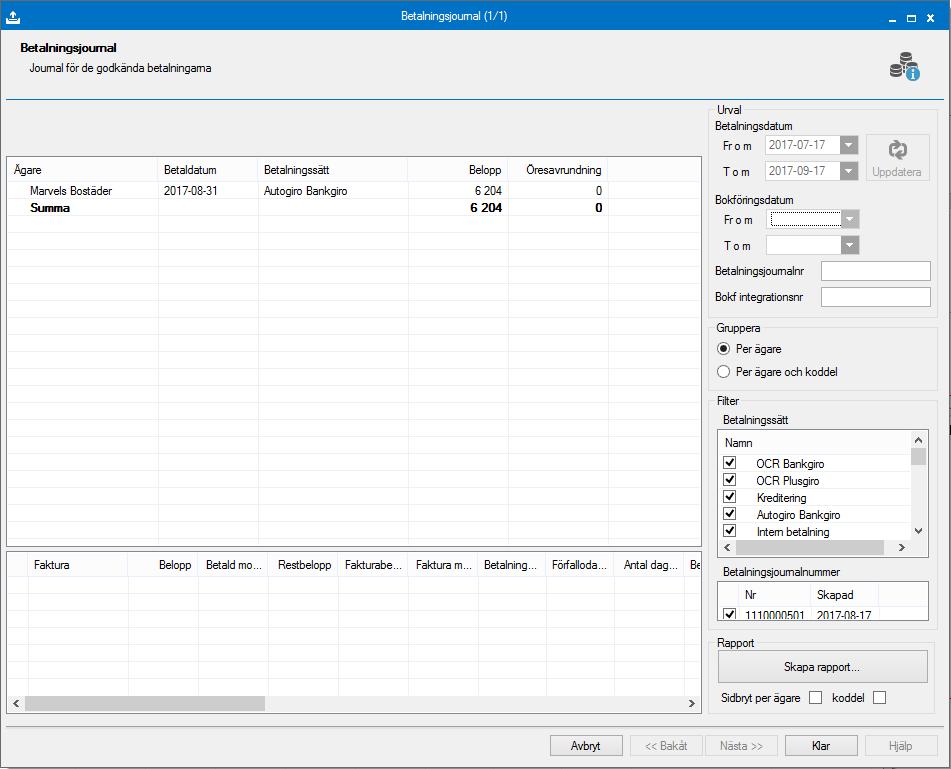Click the Betald mo... column header
Viewport: 951px width, 769px height.
tap(234, 565)
